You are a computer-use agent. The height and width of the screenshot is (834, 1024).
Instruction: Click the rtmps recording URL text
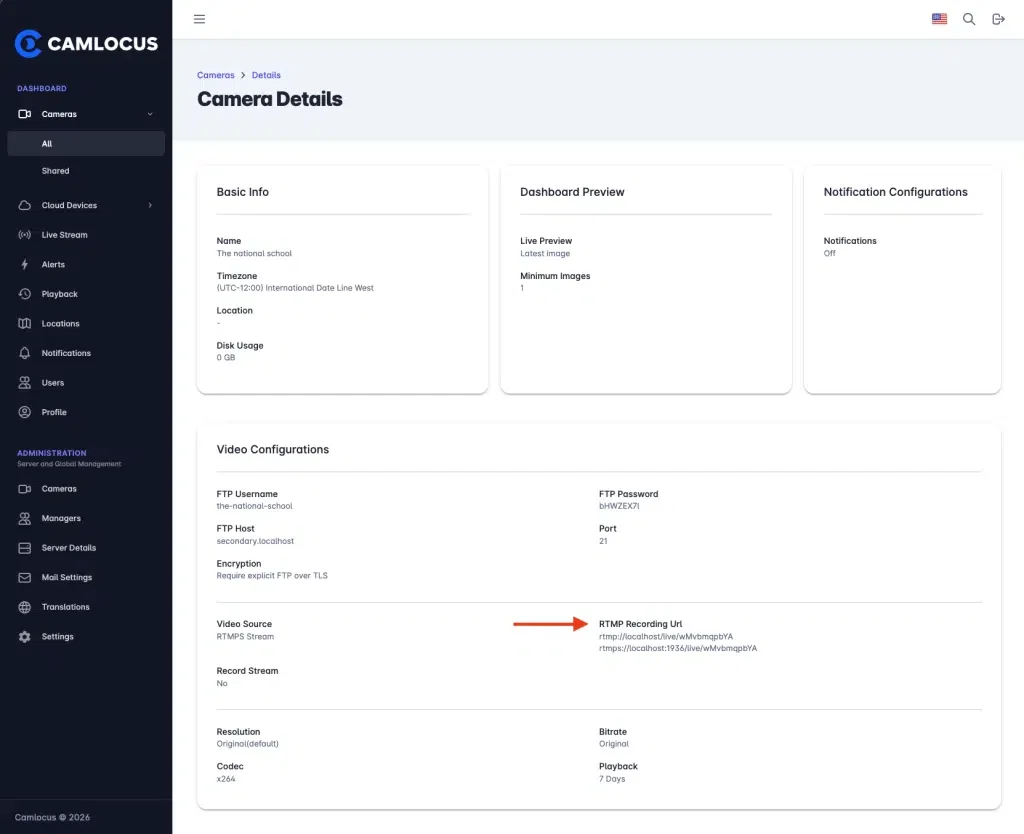(678, 649)
